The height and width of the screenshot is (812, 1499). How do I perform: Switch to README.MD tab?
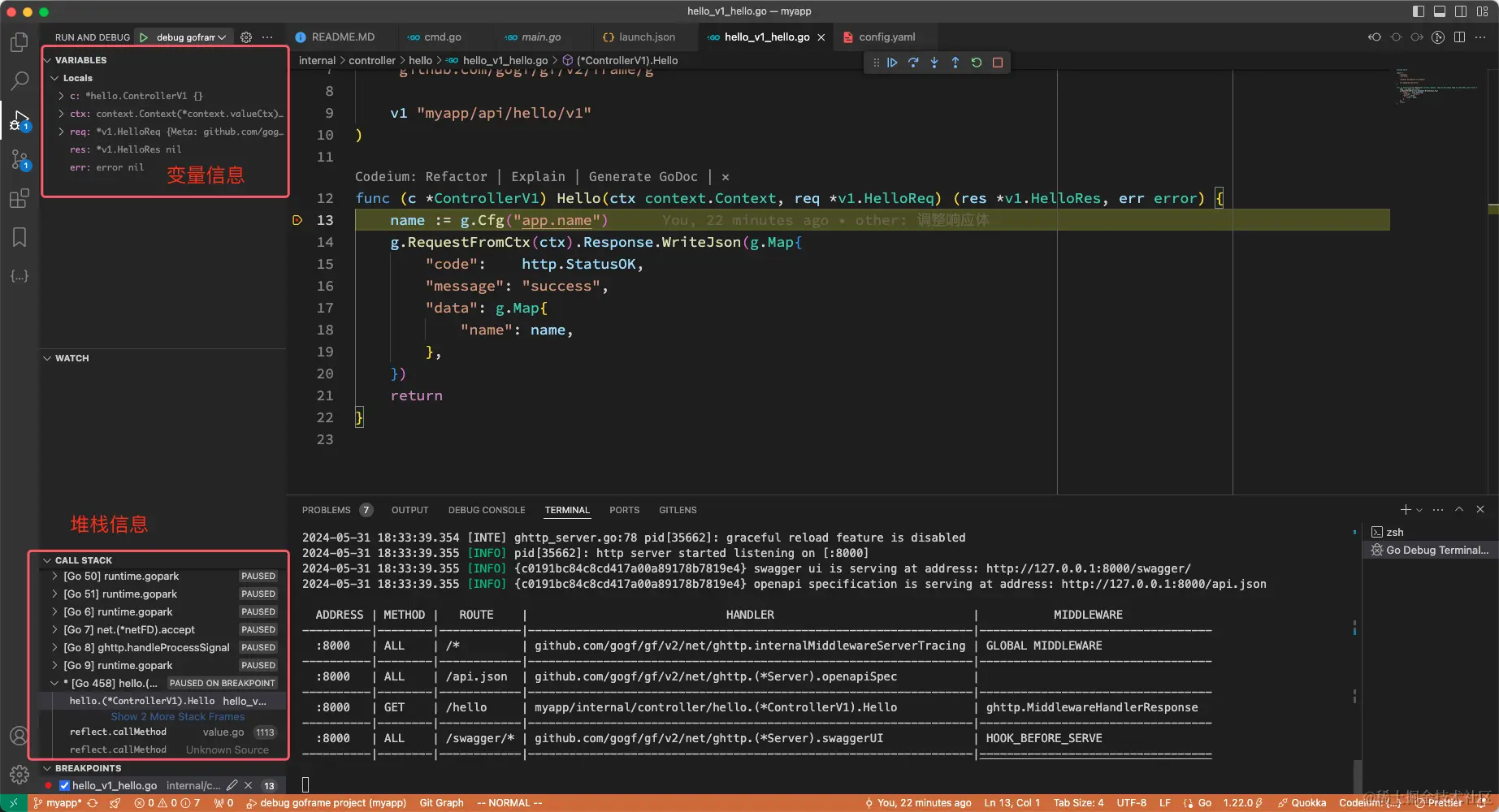coord(342,37)
